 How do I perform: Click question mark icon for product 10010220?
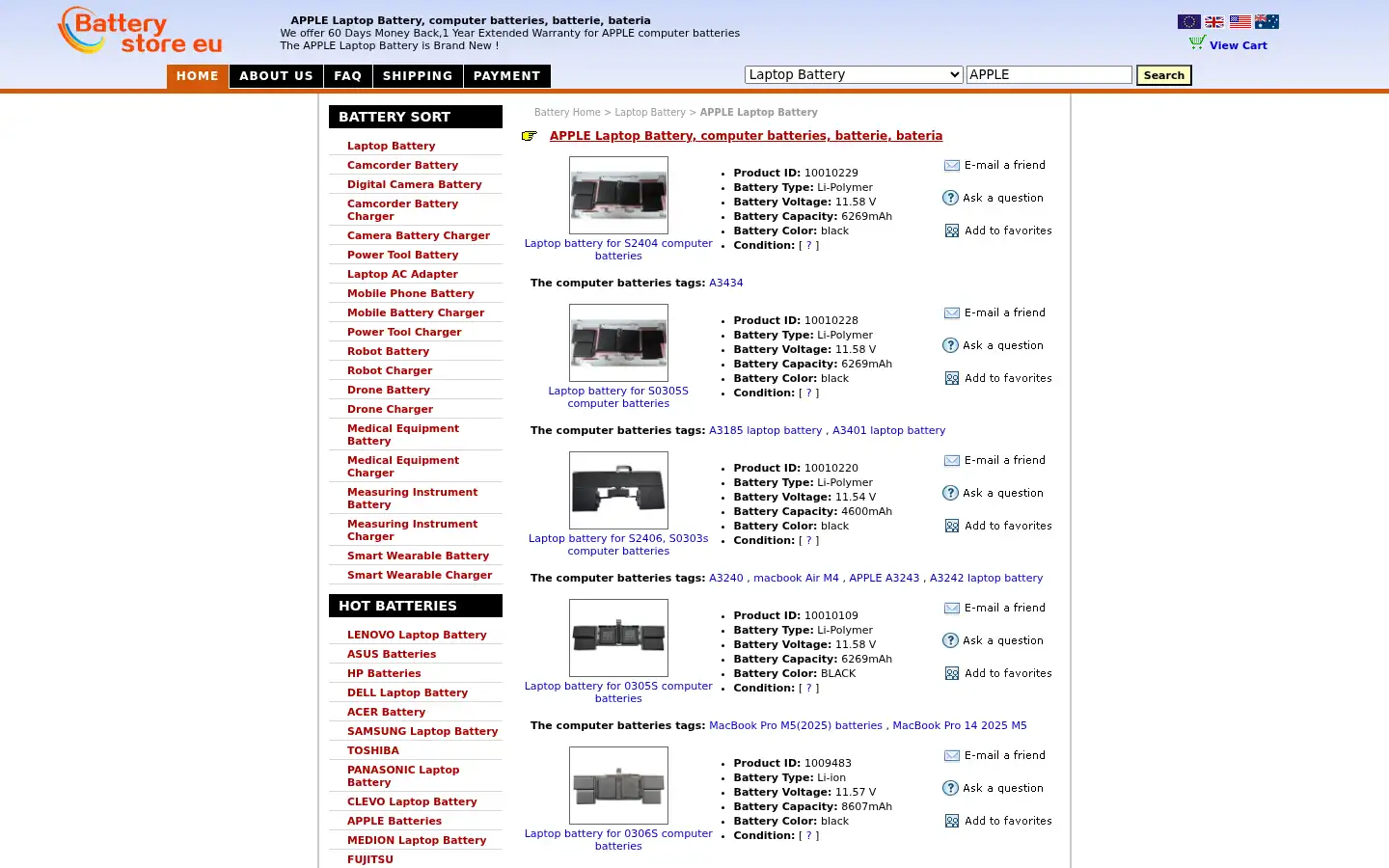[x=950, y=493]
